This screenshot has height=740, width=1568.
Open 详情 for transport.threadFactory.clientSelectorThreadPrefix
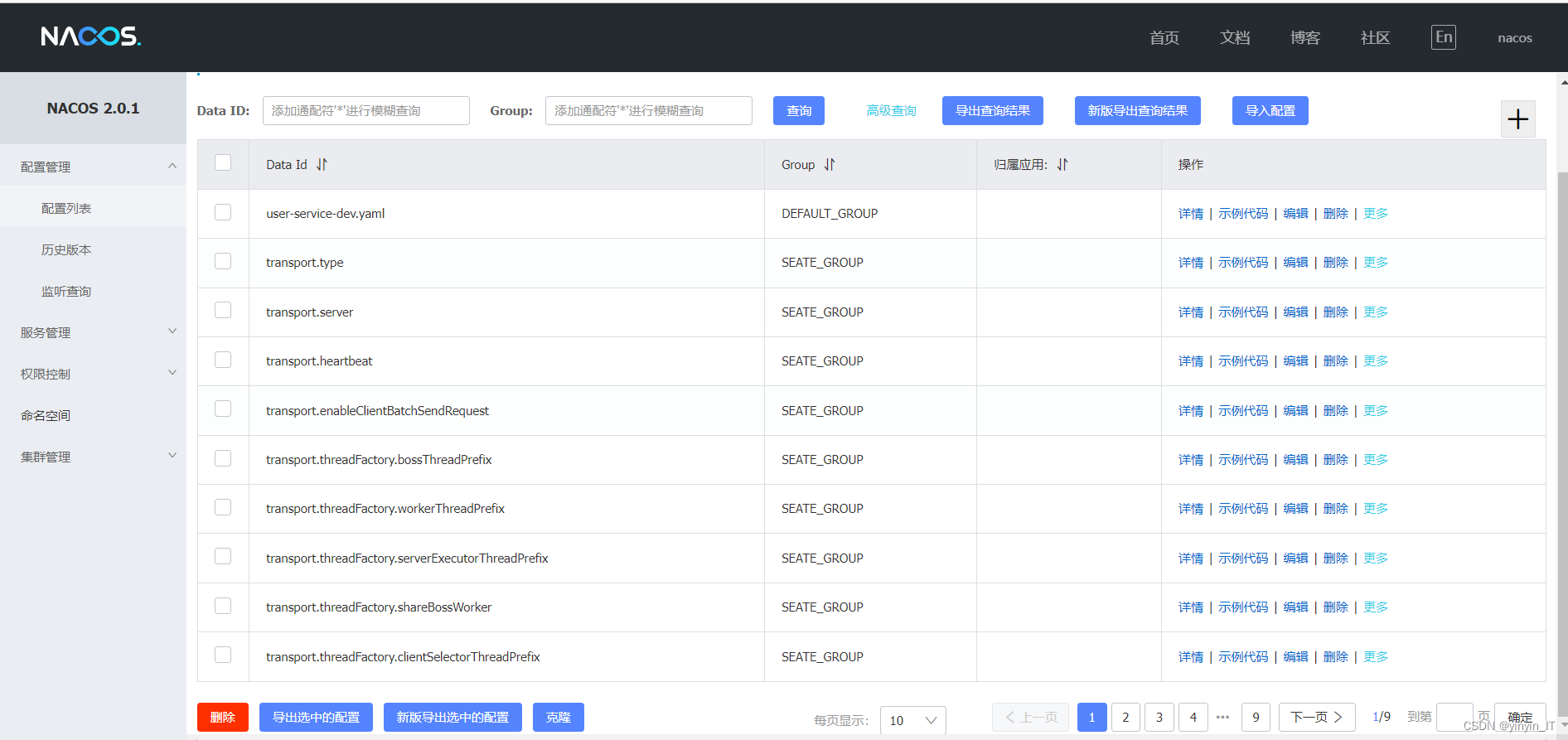coord(1191,657)
